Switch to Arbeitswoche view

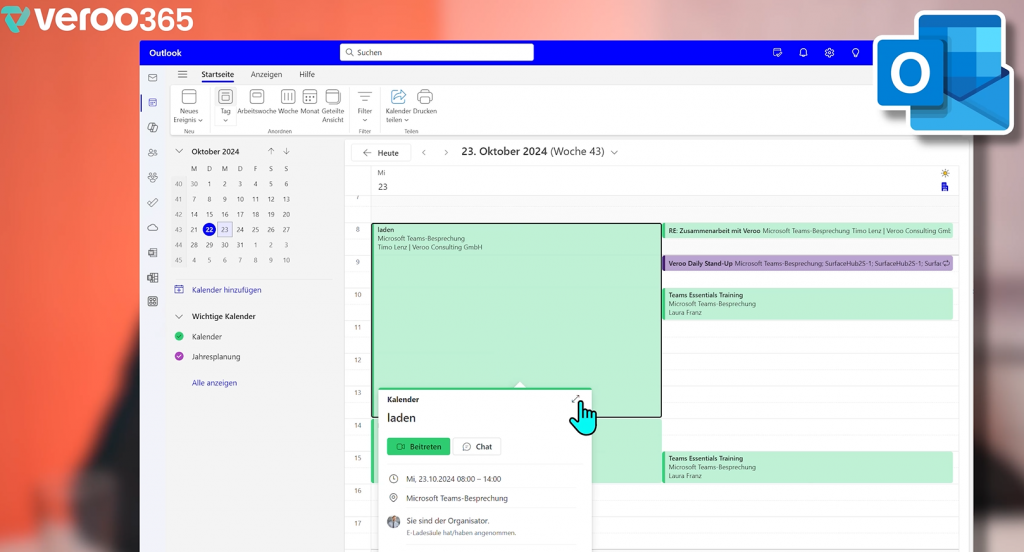click(257, 102)
